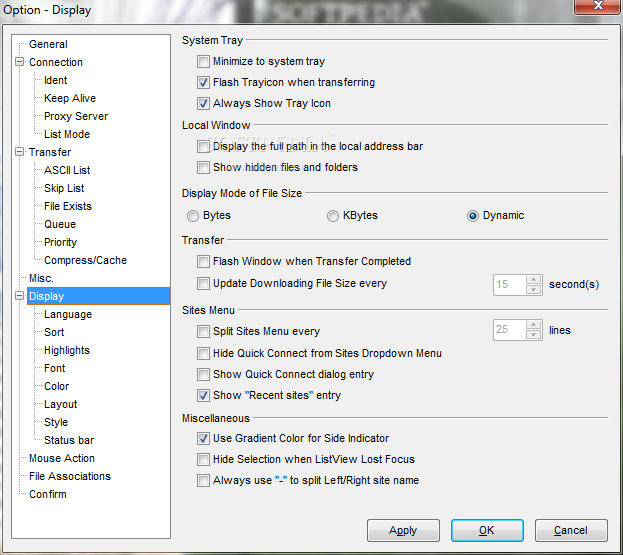Viewport: 623px width, 555px height.
Task: Enable Flash Window when Transfer Completed
Action: (203, 262)
